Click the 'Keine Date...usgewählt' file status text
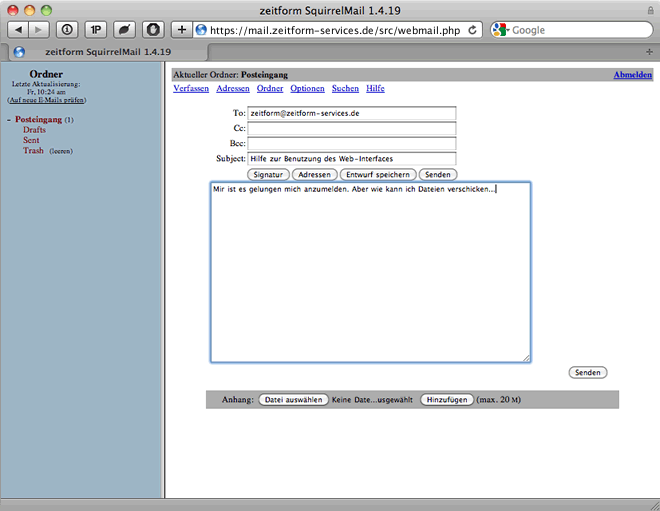 [x=372, y=400]
